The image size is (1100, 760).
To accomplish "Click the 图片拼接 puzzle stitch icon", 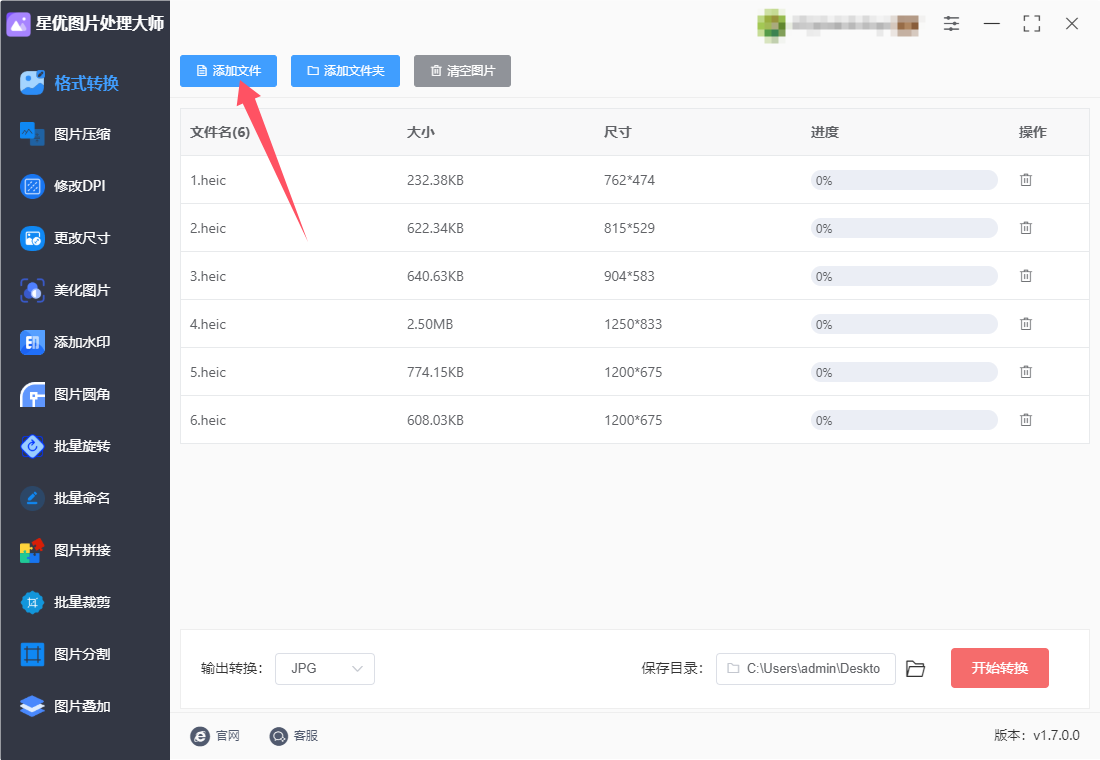I will tap(32, 550).
